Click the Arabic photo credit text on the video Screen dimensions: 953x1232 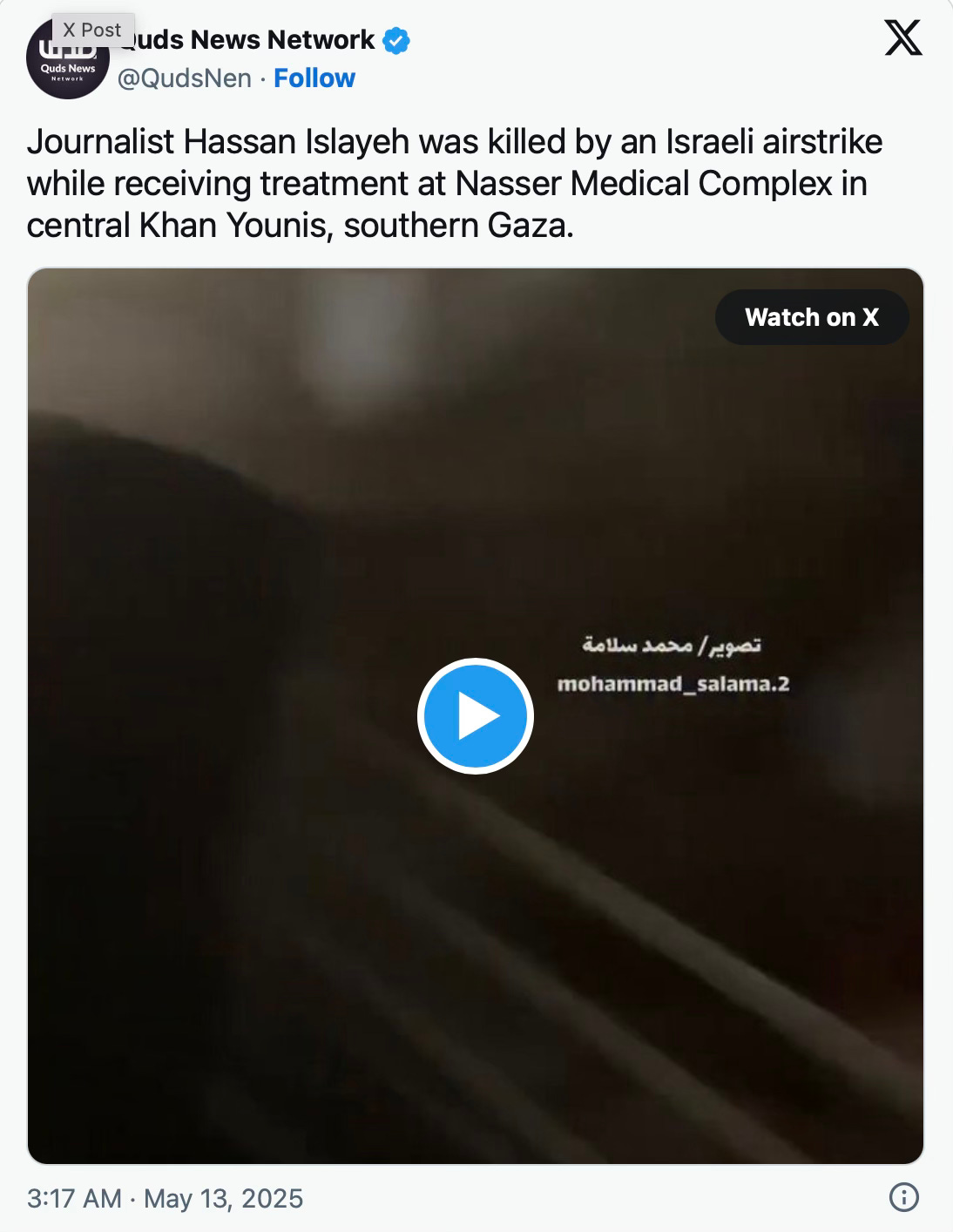[x=673, y=646]
